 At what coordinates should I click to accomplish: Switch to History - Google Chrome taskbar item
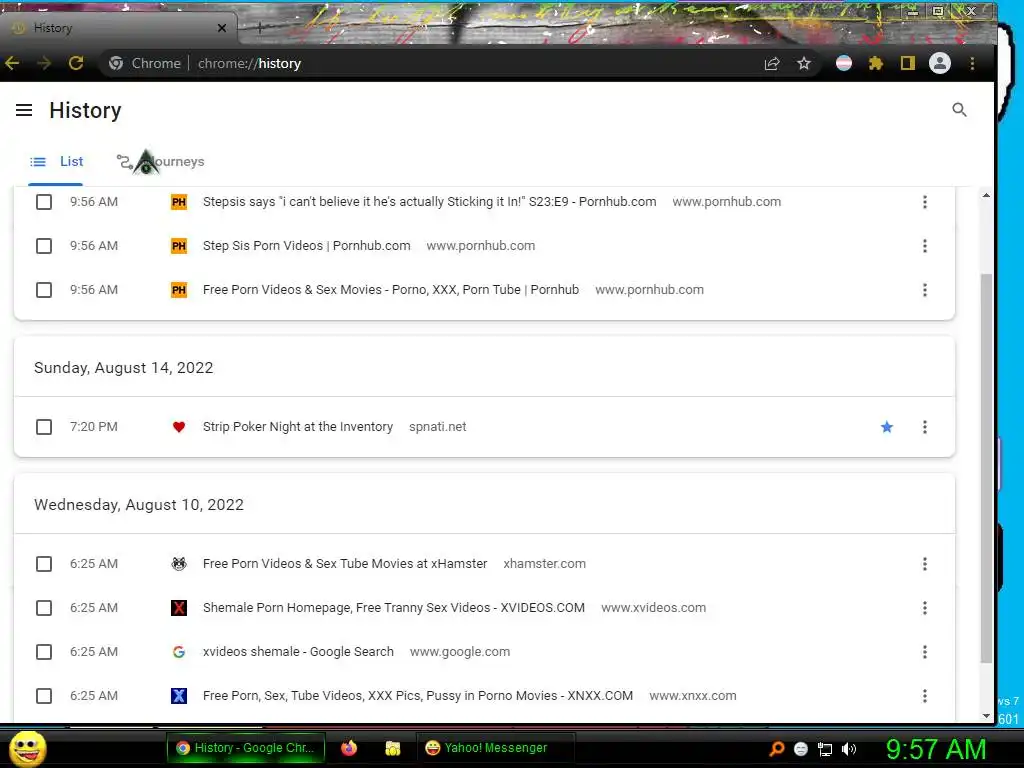coord(246,748)
